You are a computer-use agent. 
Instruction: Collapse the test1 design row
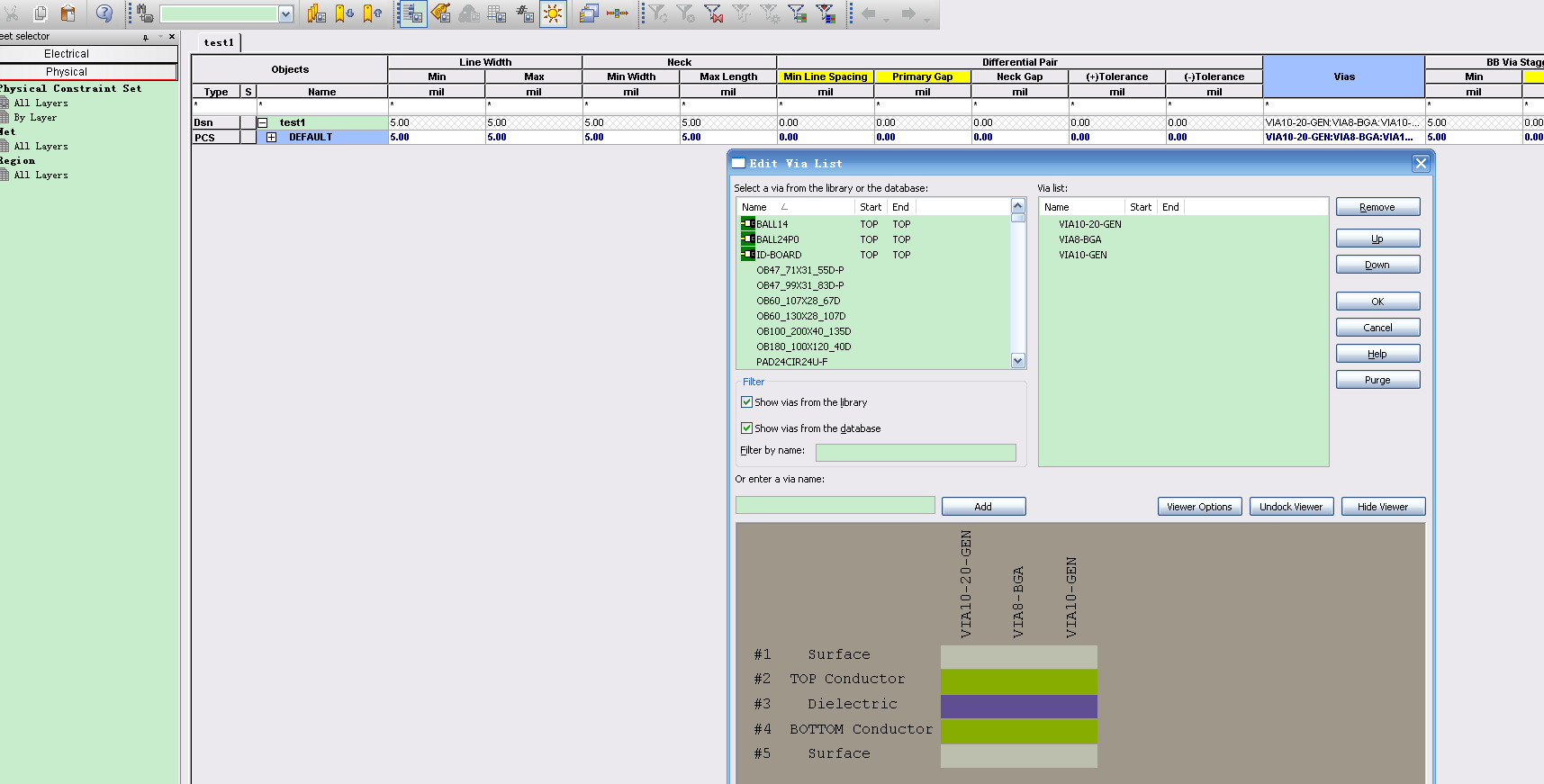[x=263, y=122]
